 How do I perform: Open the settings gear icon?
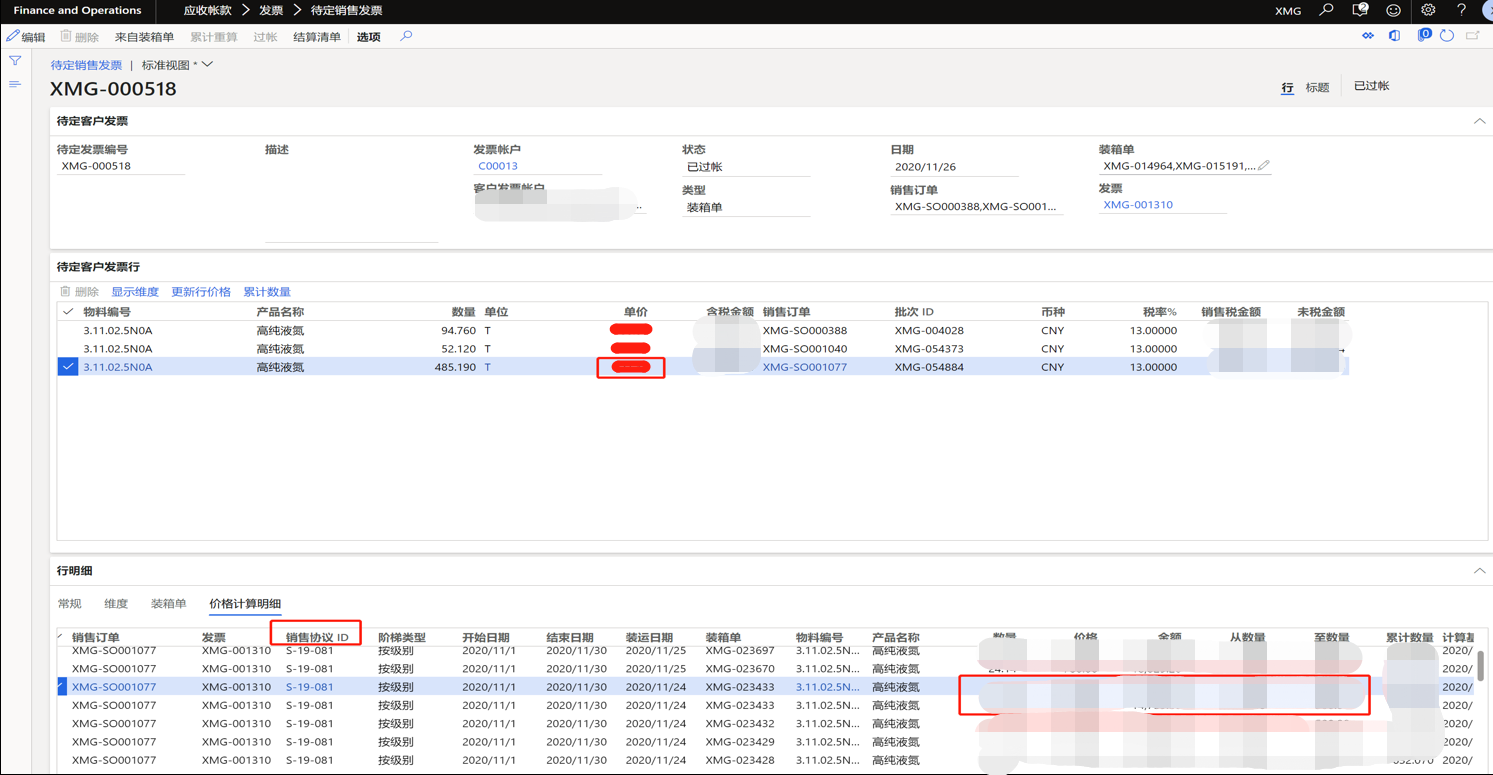point(1428,11)
